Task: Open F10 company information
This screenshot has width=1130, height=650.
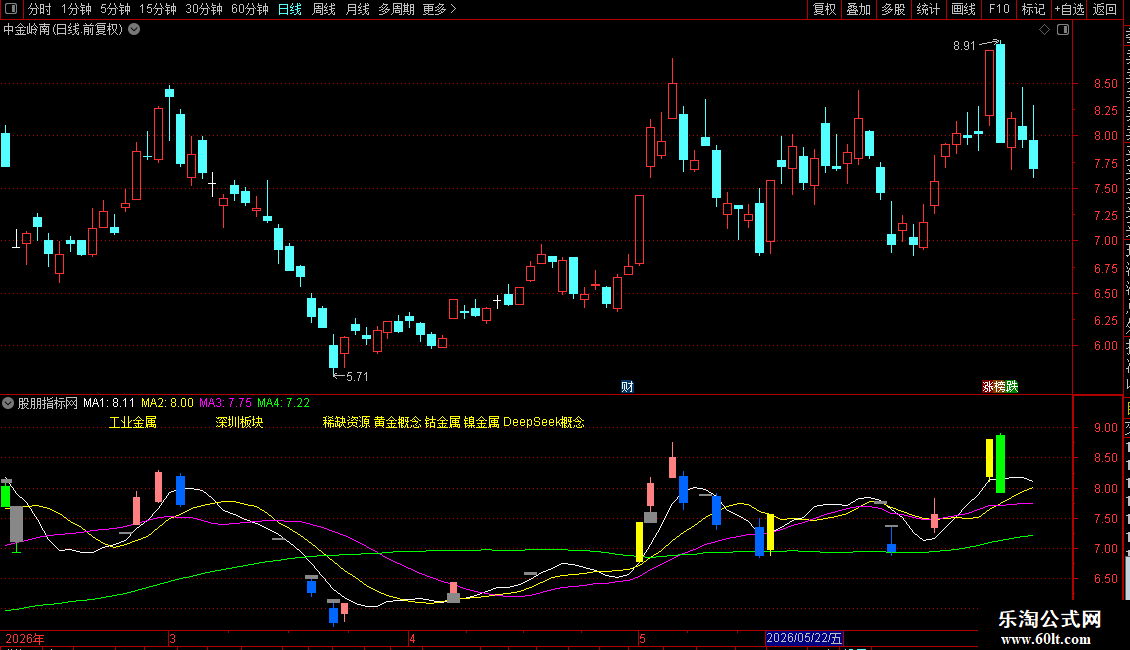Action: point(999,9)
